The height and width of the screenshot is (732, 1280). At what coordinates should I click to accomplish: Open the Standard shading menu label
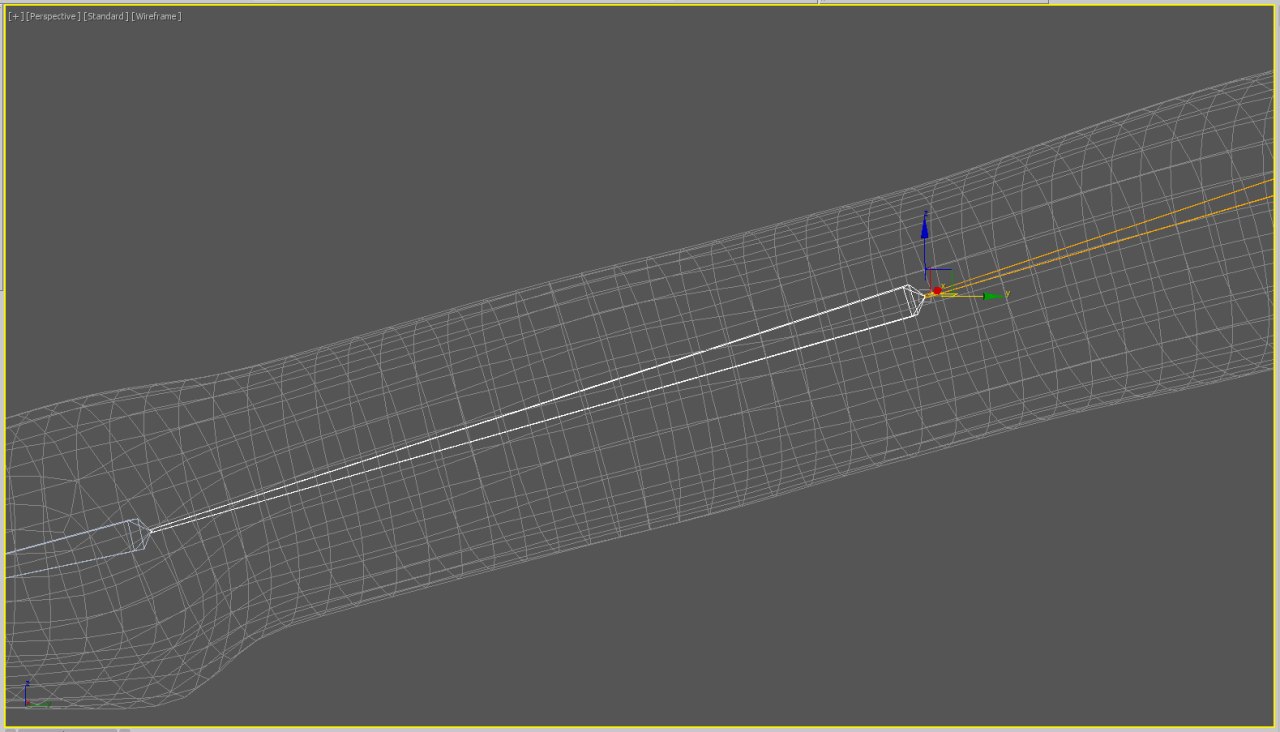[106, 16]
